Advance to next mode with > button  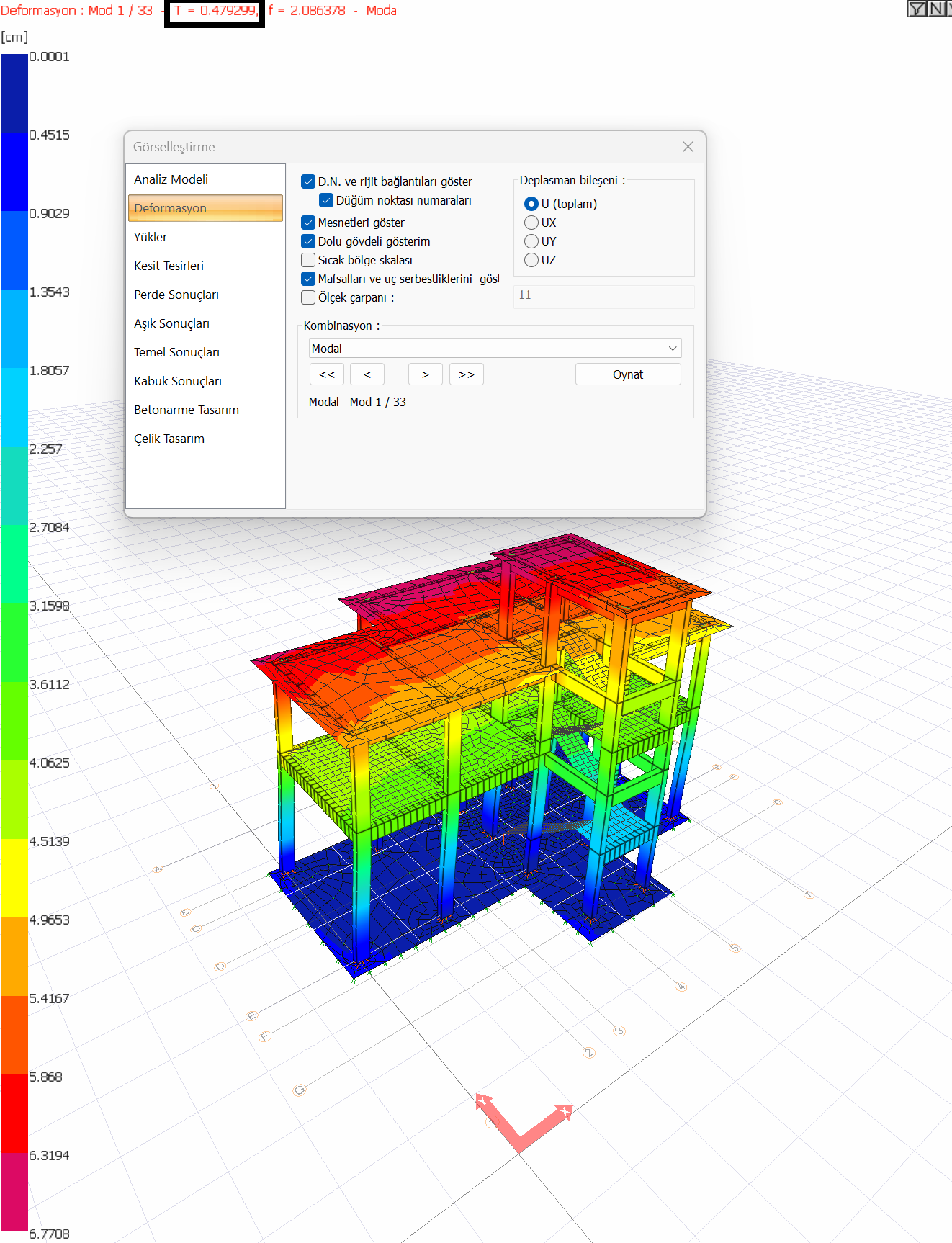pos(426,374)
